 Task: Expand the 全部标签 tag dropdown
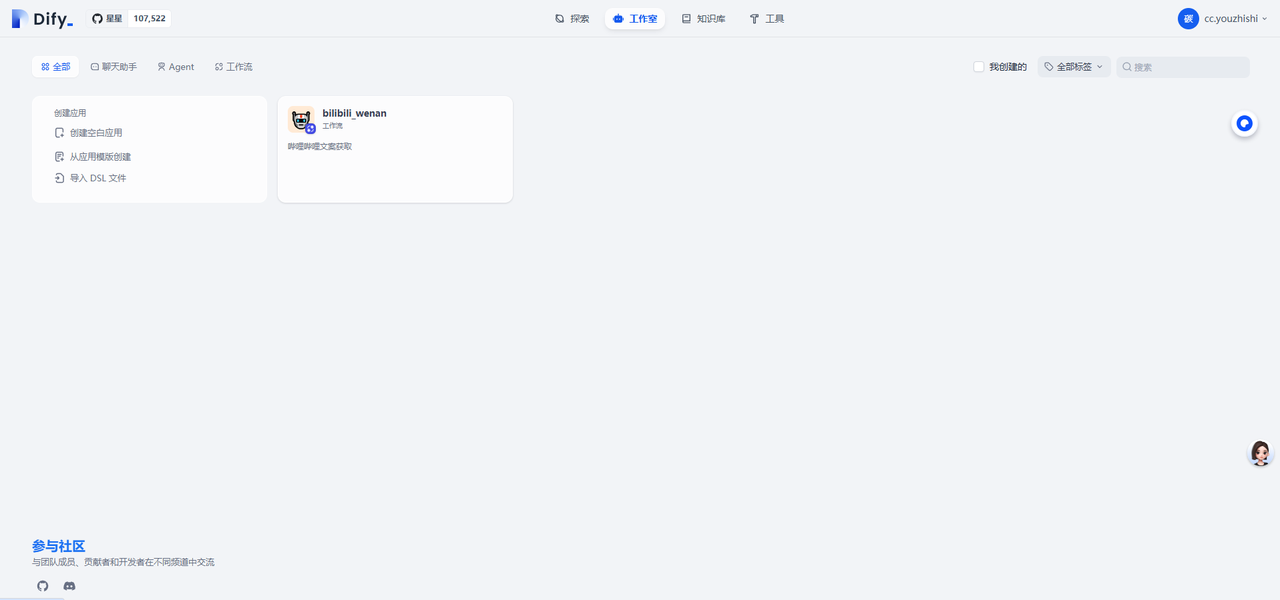[1073, 67]
